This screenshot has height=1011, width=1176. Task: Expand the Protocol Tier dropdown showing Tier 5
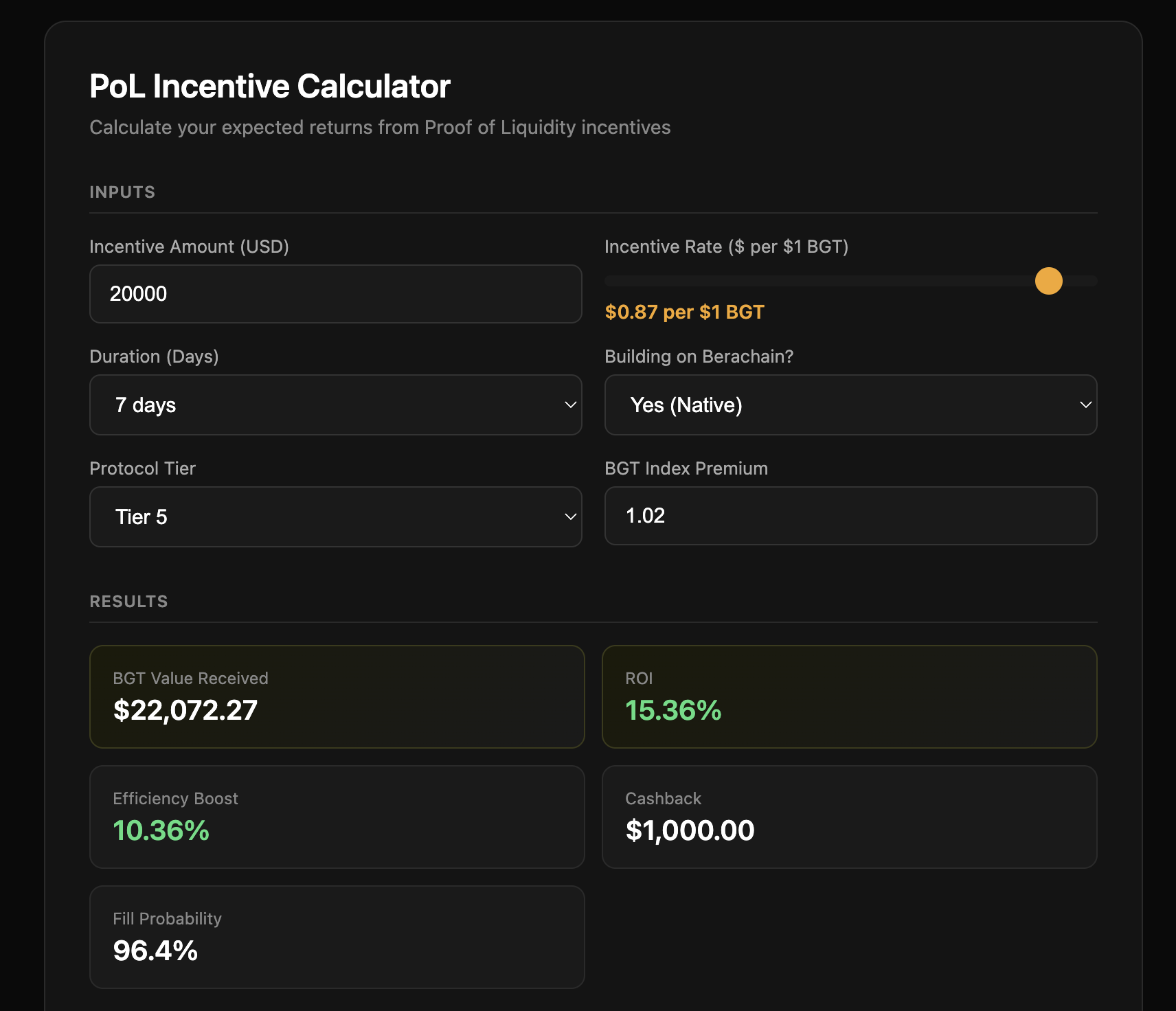pos(335,517)
